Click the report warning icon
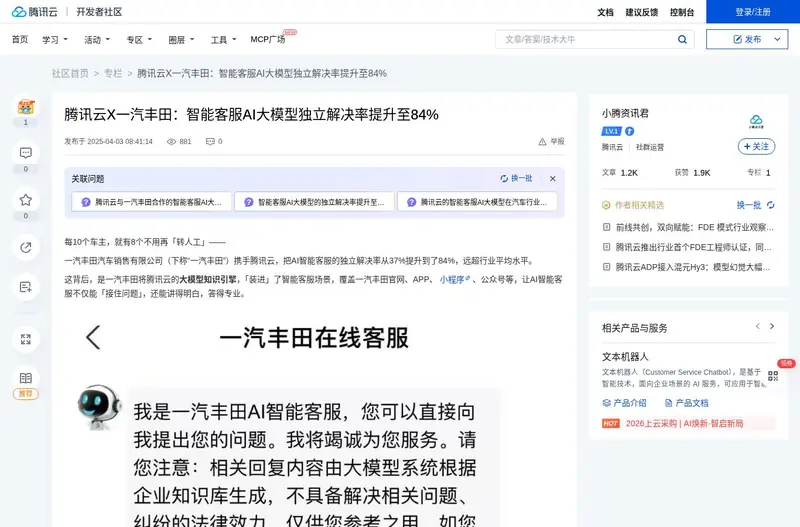This screenshot has height=527, width=800. 542,141
